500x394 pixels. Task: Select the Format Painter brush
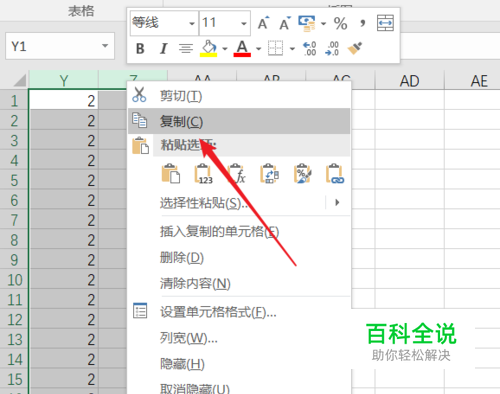355,49
